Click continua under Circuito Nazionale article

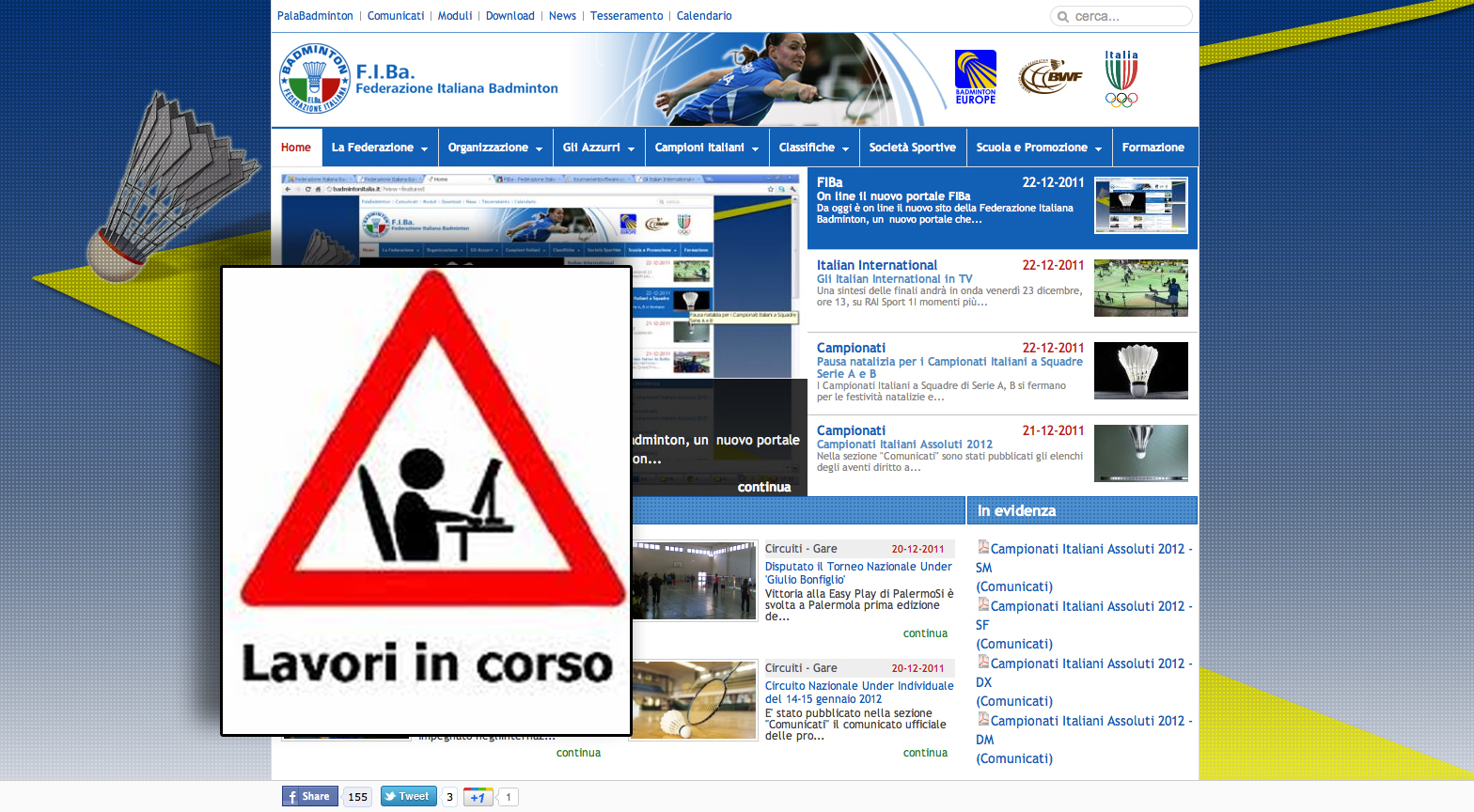[925, 753]
